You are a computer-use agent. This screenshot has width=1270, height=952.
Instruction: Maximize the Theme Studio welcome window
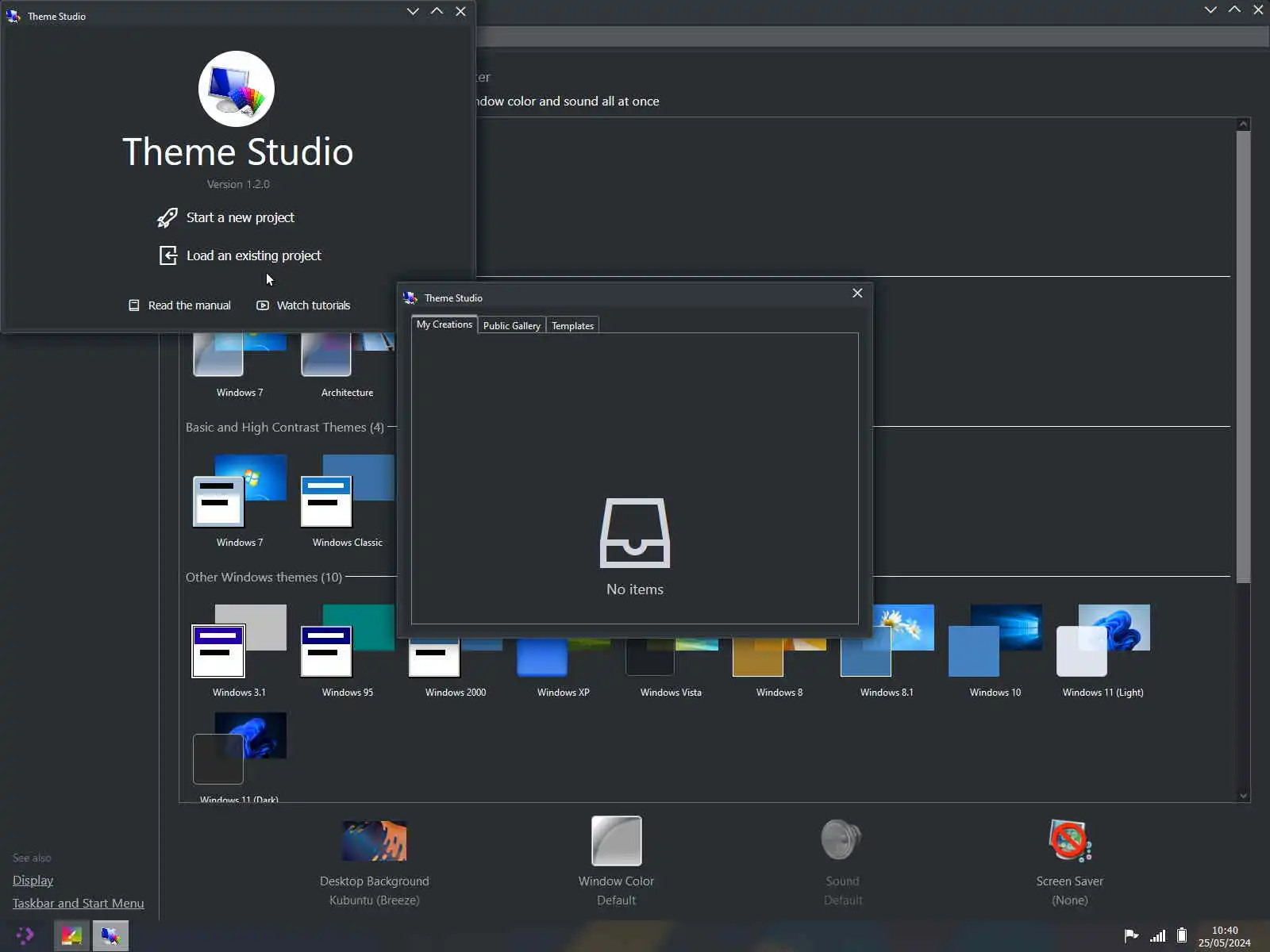pyautogui.click(x=437, y=11)
